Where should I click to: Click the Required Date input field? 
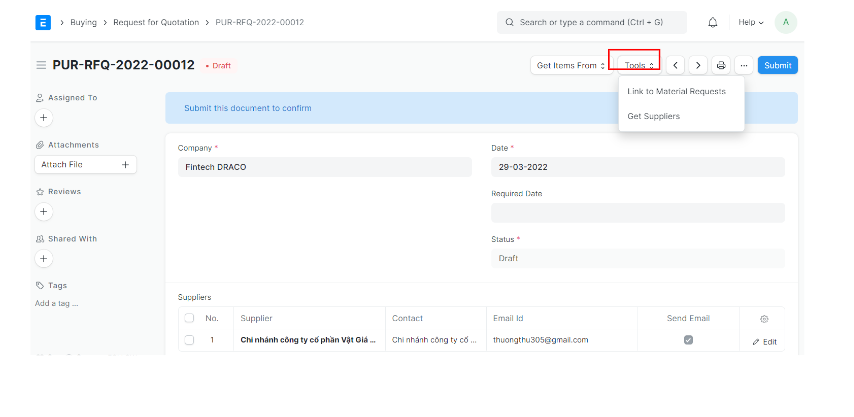click(637, 212)
